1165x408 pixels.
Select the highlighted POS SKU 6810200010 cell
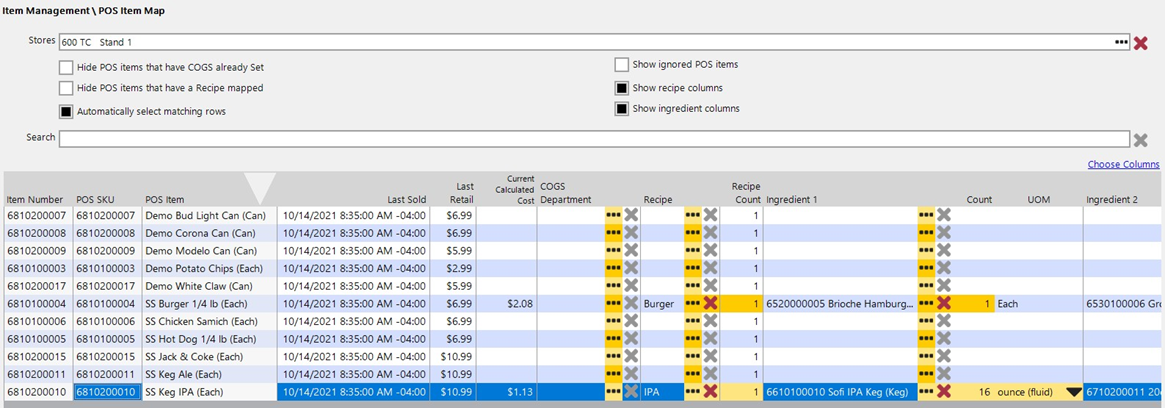pos(106,392)
